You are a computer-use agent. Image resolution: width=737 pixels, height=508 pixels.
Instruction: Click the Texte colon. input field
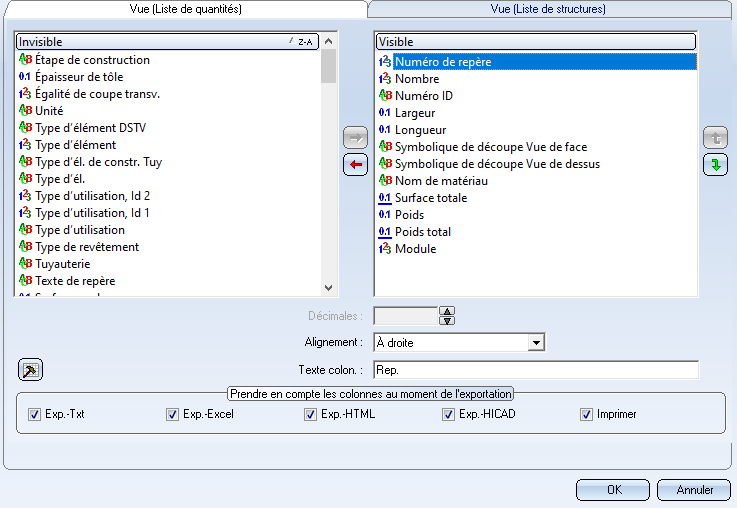pos(536,370)
